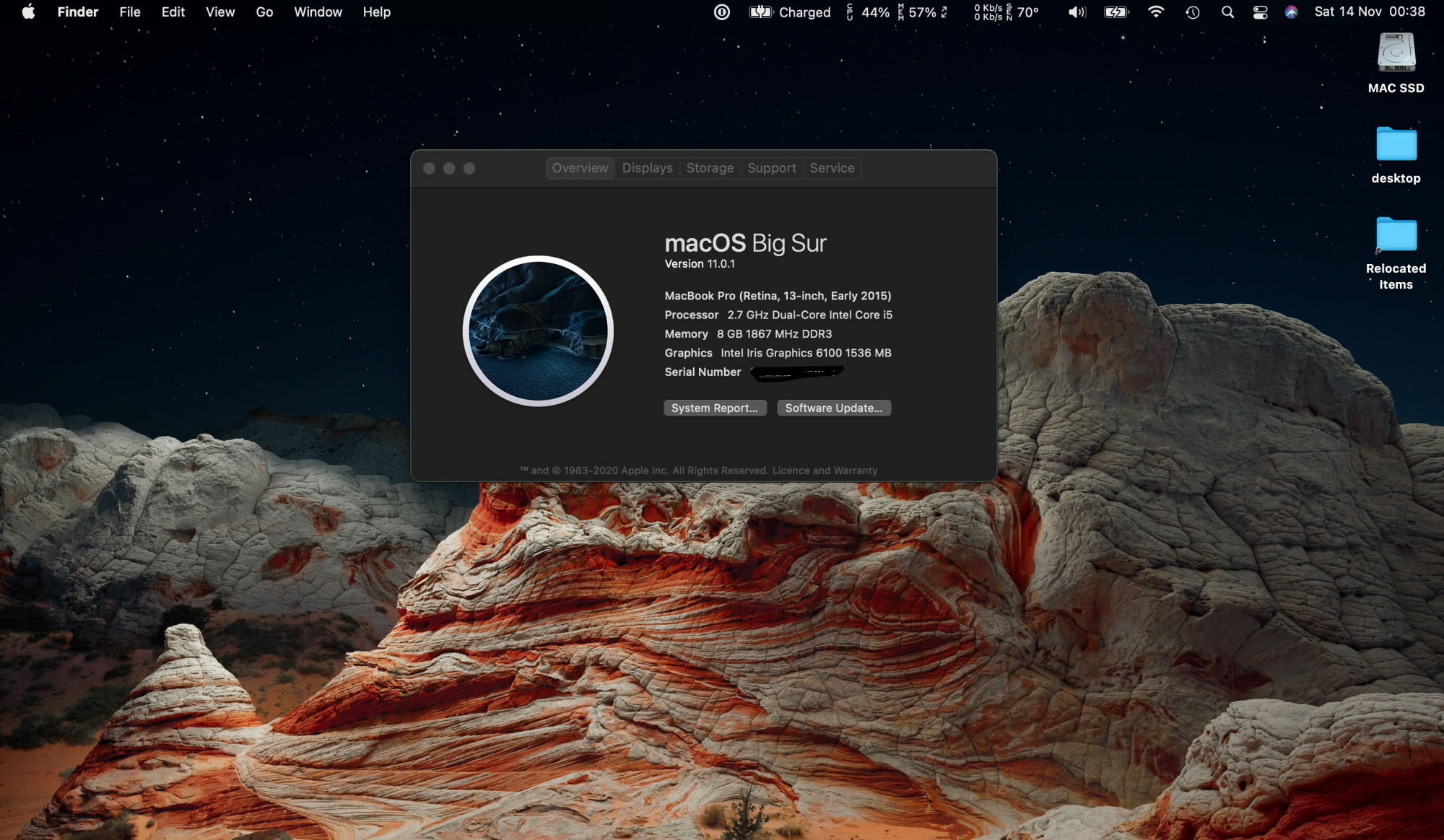The width and height of the screenshot is (1444, 840).
Task: Activate Siri from menu bar
Action: 1292,12
